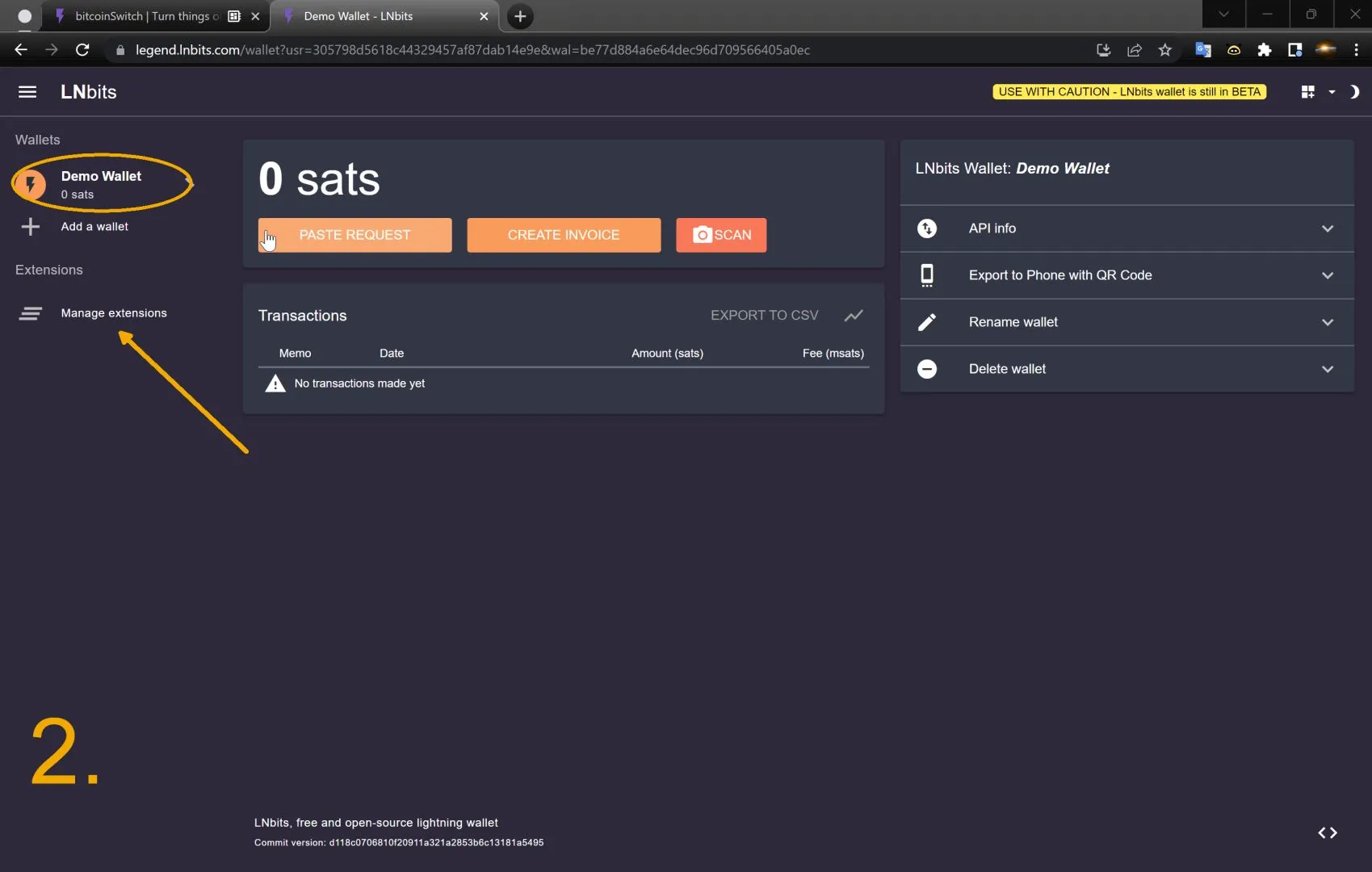This screenshot has width=1372, height=872.
Task: Open the hamburger menu in LNbits header
Action: point(27,92)
